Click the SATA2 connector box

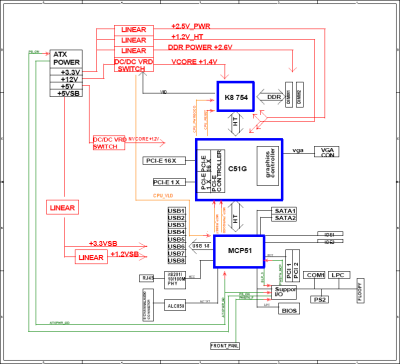(284, 218)
